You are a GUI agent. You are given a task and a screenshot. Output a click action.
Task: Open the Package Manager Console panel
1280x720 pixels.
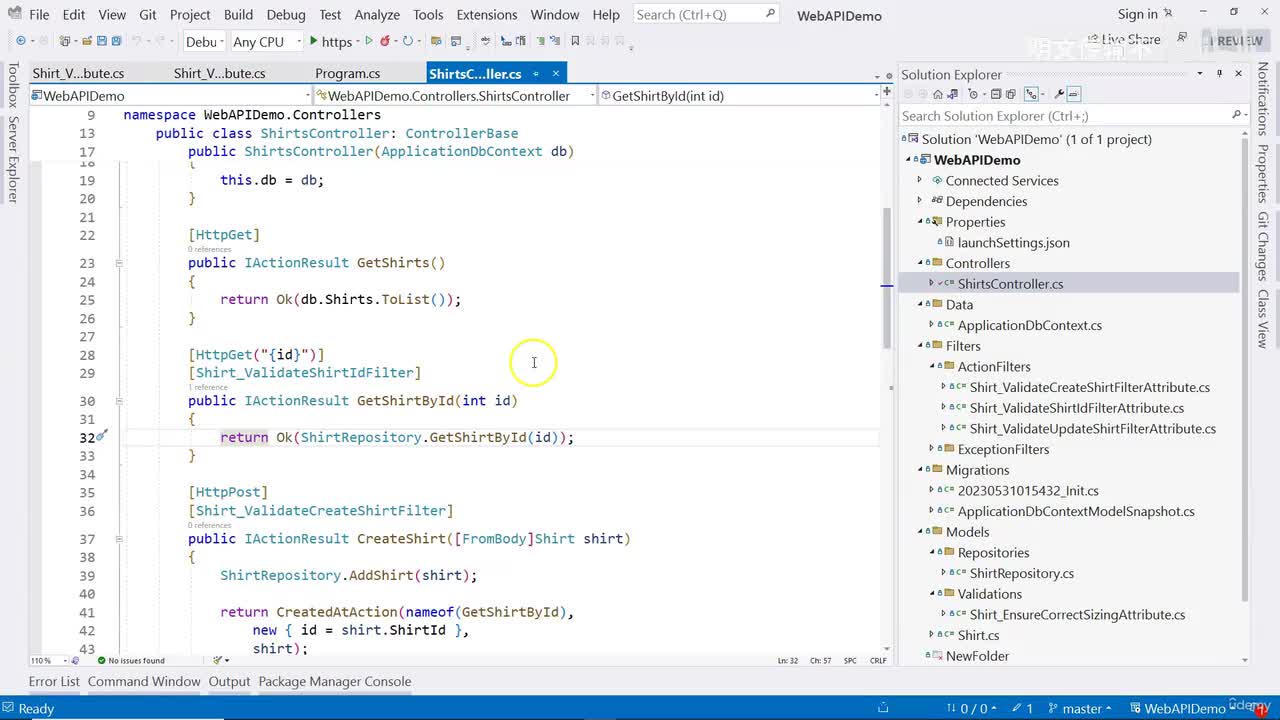pyautogui.click(x=334, y=682)
